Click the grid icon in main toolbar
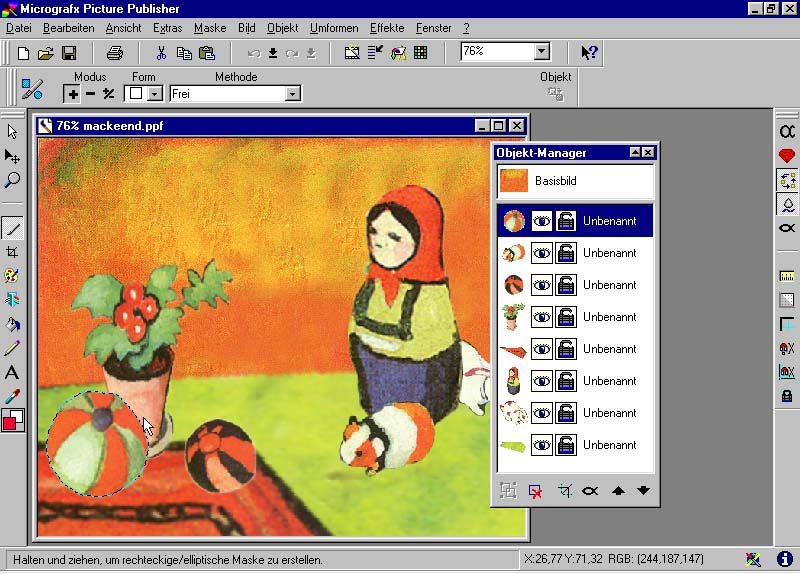This screenshot has width=800, height=574. point(420,53)
